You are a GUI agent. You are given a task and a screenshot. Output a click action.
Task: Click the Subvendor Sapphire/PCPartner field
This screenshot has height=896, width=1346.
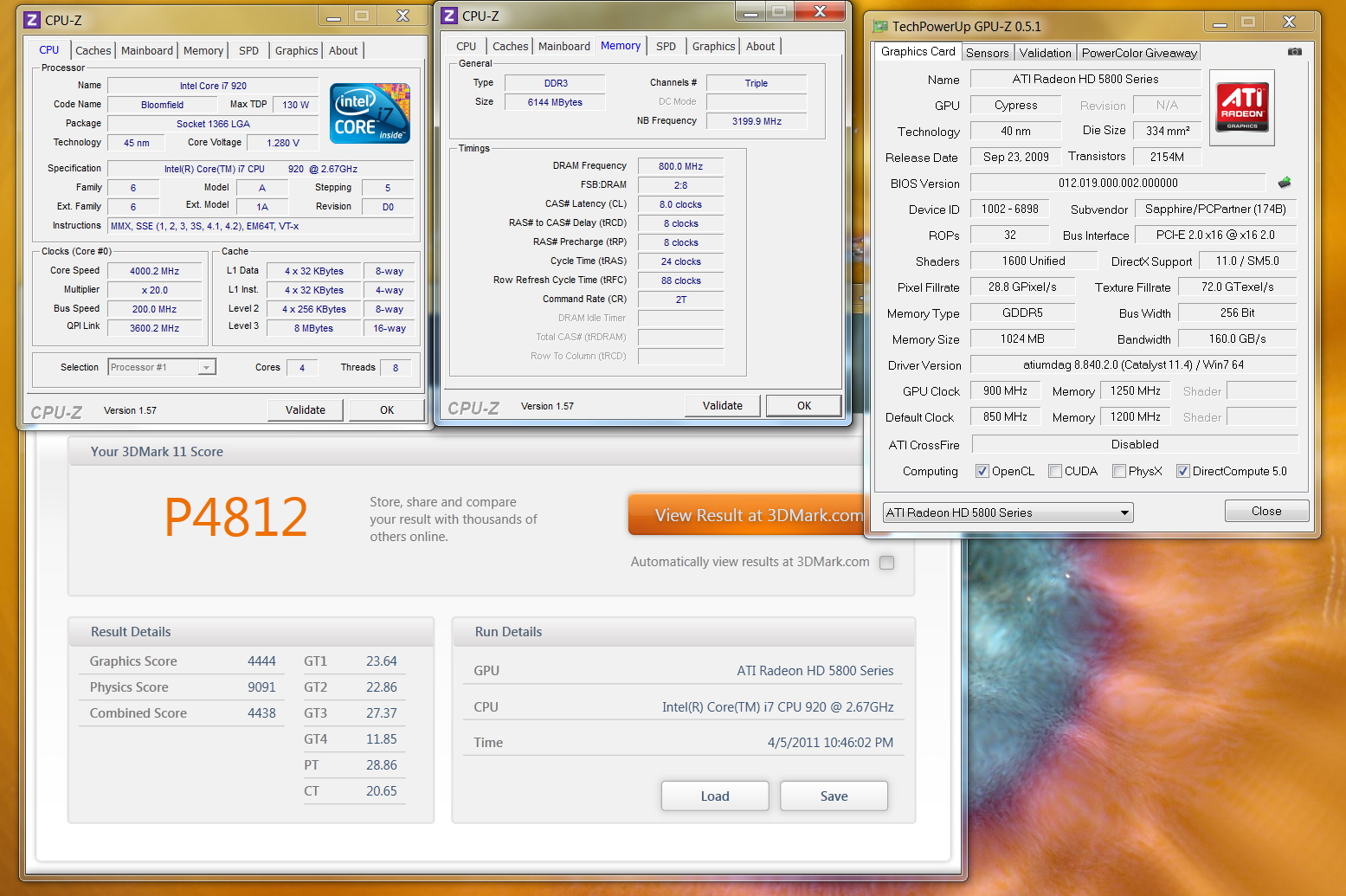(1215, 209)
